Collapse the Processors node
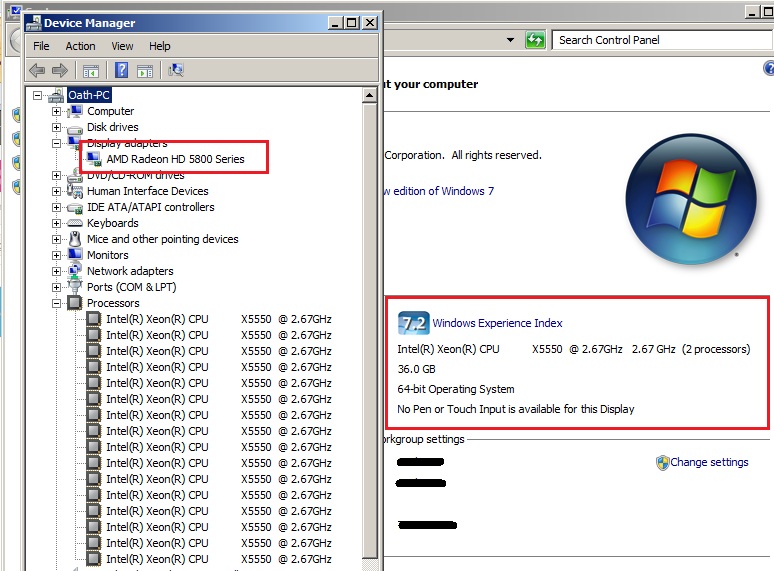 [56, 304]
